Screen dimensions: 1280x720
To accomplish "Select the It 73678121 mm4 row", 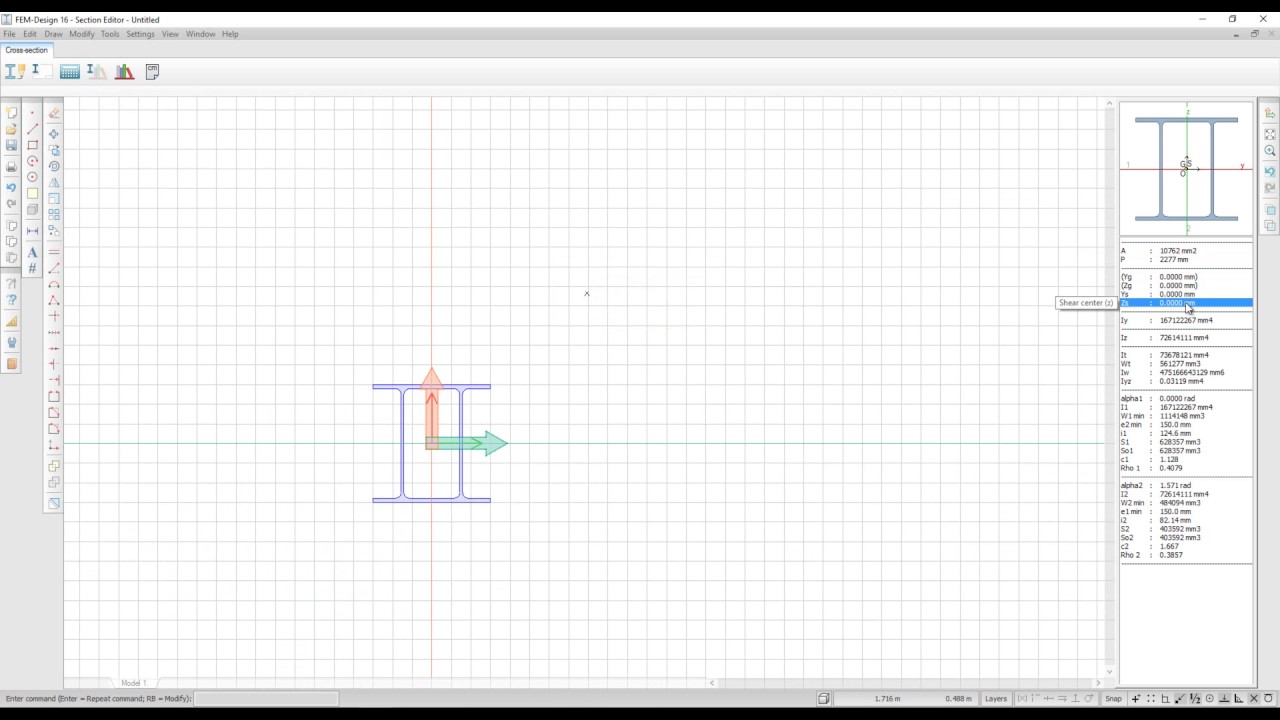I will (x=1186, y=355).
